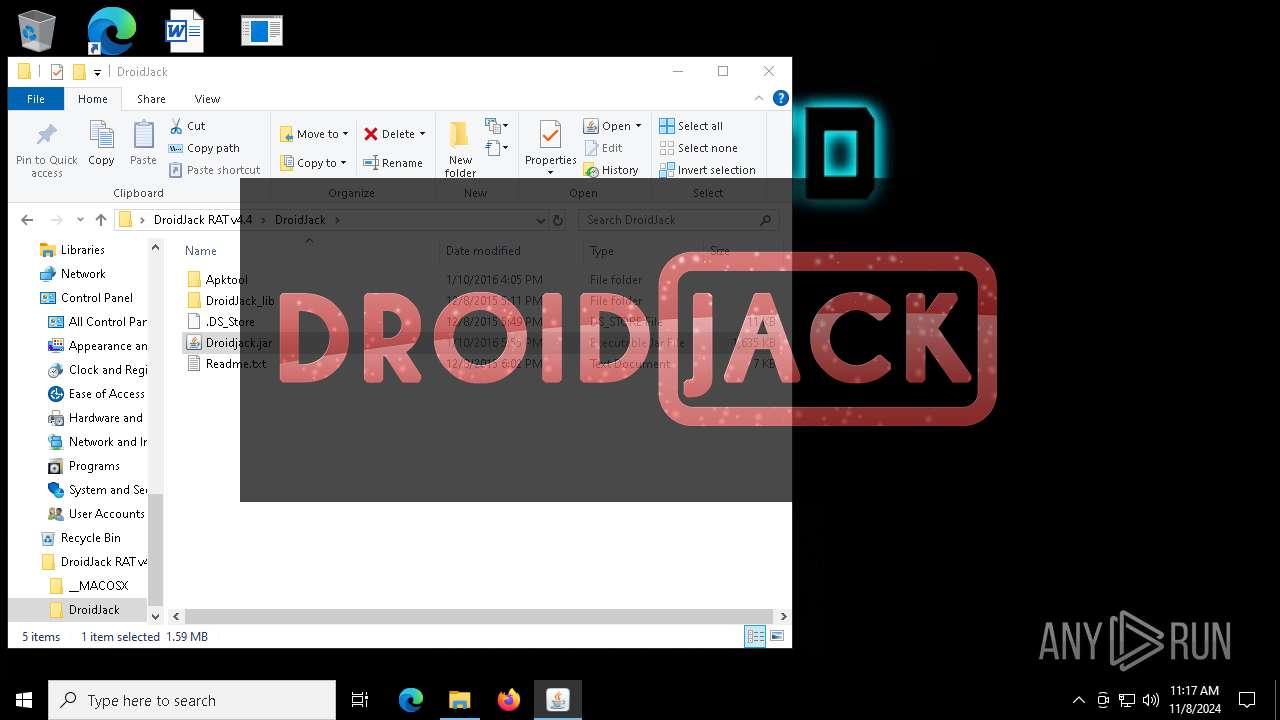1280x720 pixels.
Task: Create a New folder
Action: [460, 149]
